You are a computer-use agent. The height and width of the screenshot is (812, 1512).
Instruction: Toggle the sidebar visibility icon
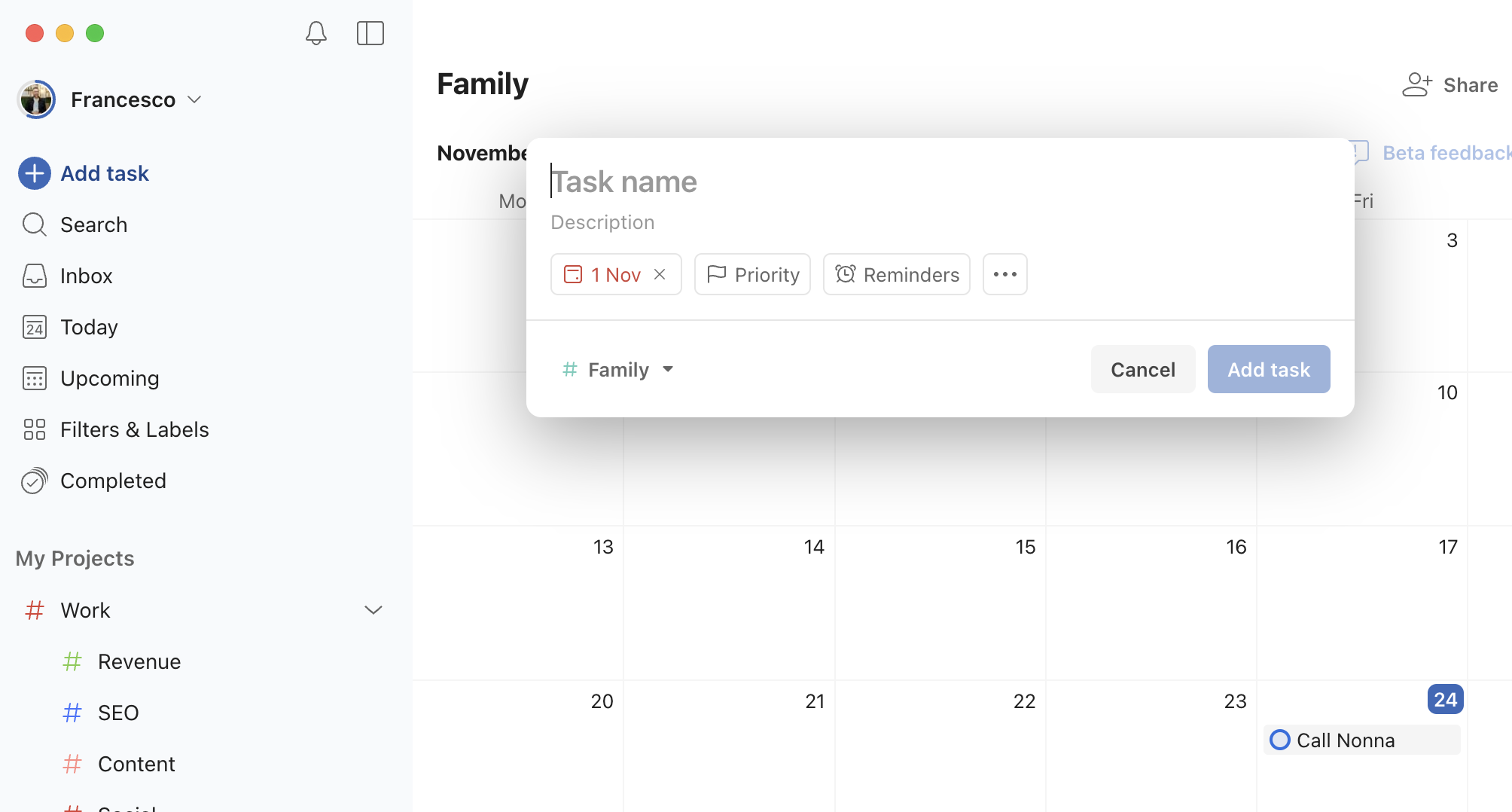370,33
